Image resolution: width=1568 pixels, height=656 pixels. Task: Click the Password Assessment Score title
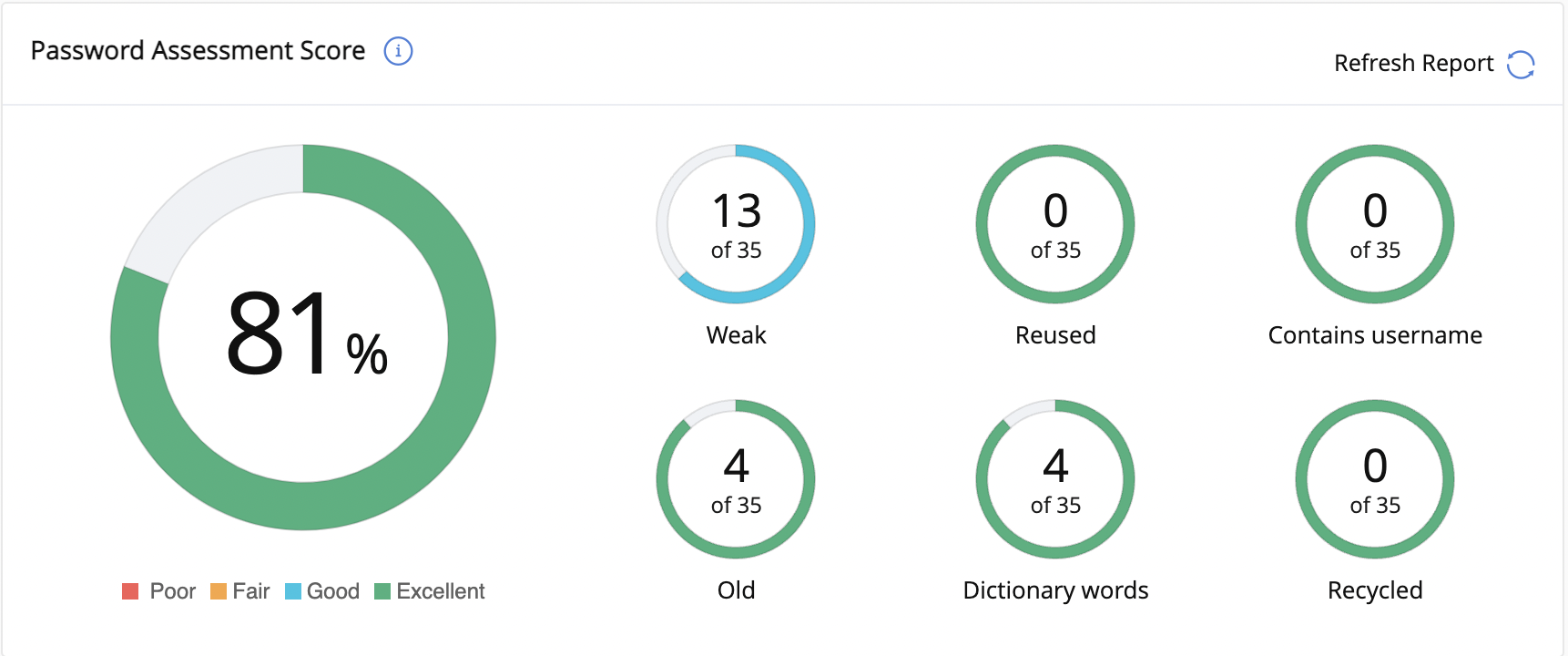pyautogui.click(x=198, y=51)
